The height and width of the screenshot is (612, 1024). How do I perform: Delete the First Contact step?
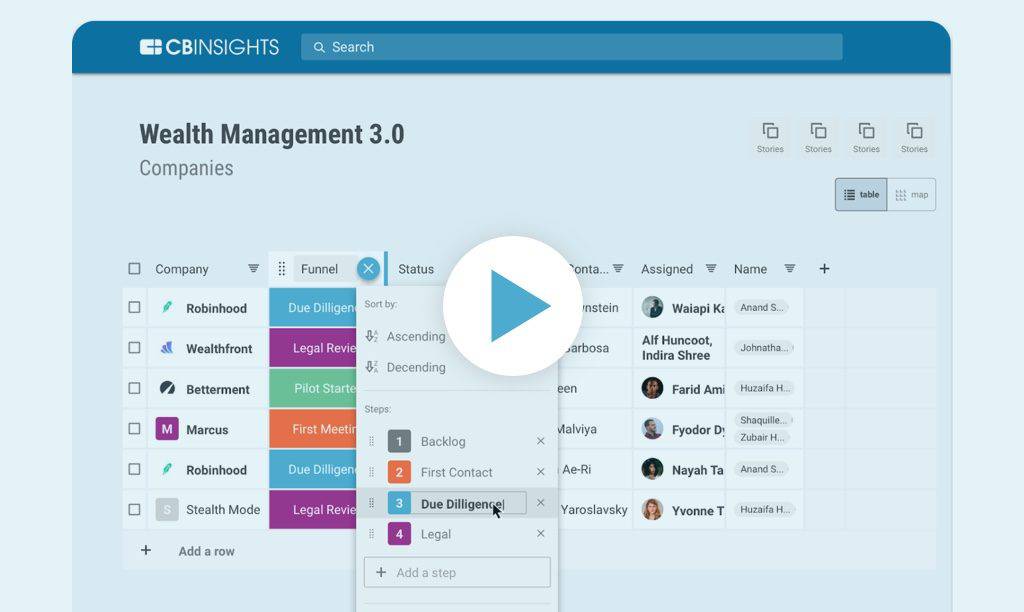click(x=540, y=472)
